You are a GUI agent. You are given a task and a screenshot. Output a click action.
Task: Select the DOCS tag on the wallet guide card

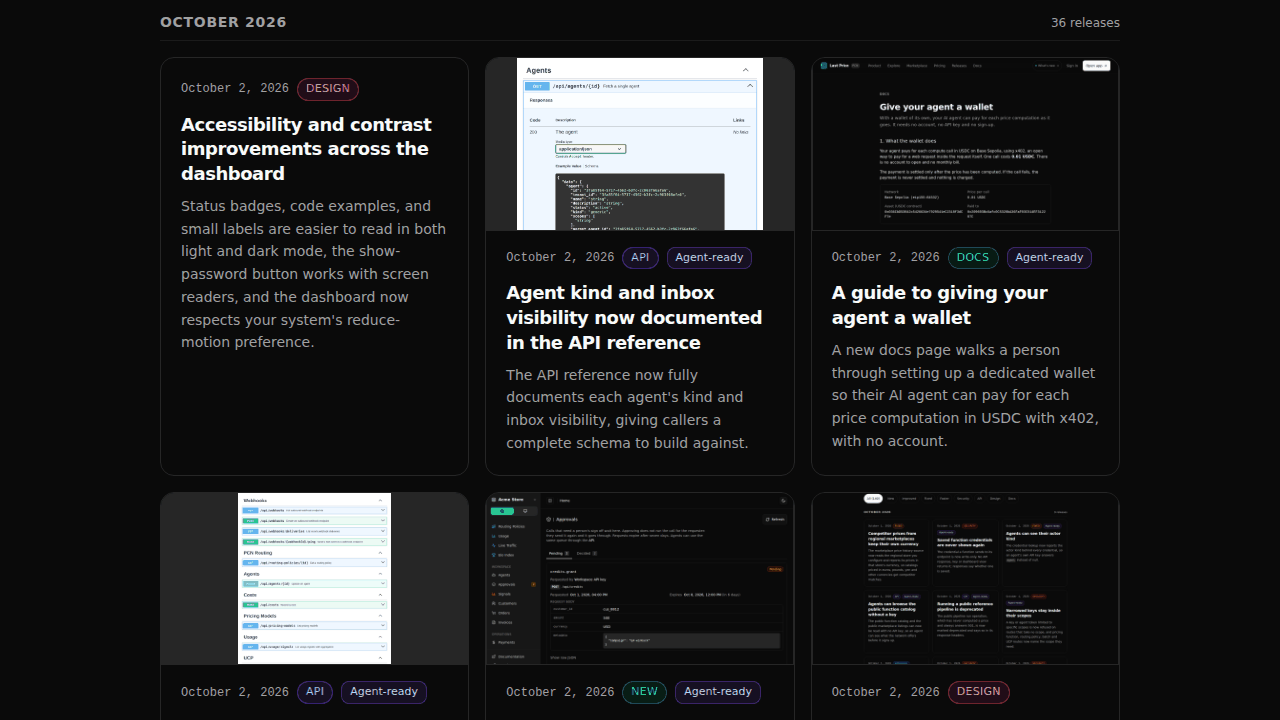[x=973, y=257]
